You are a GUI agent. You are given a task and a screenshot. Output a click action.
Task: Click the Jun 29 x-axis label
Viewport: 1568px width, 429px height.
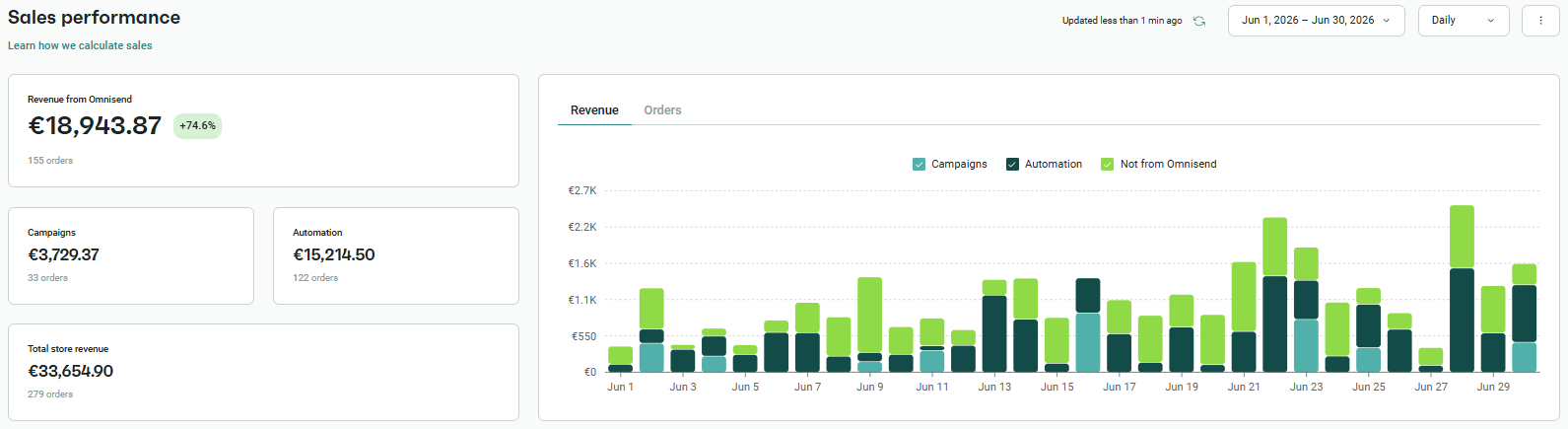(x=1493, y=387)
